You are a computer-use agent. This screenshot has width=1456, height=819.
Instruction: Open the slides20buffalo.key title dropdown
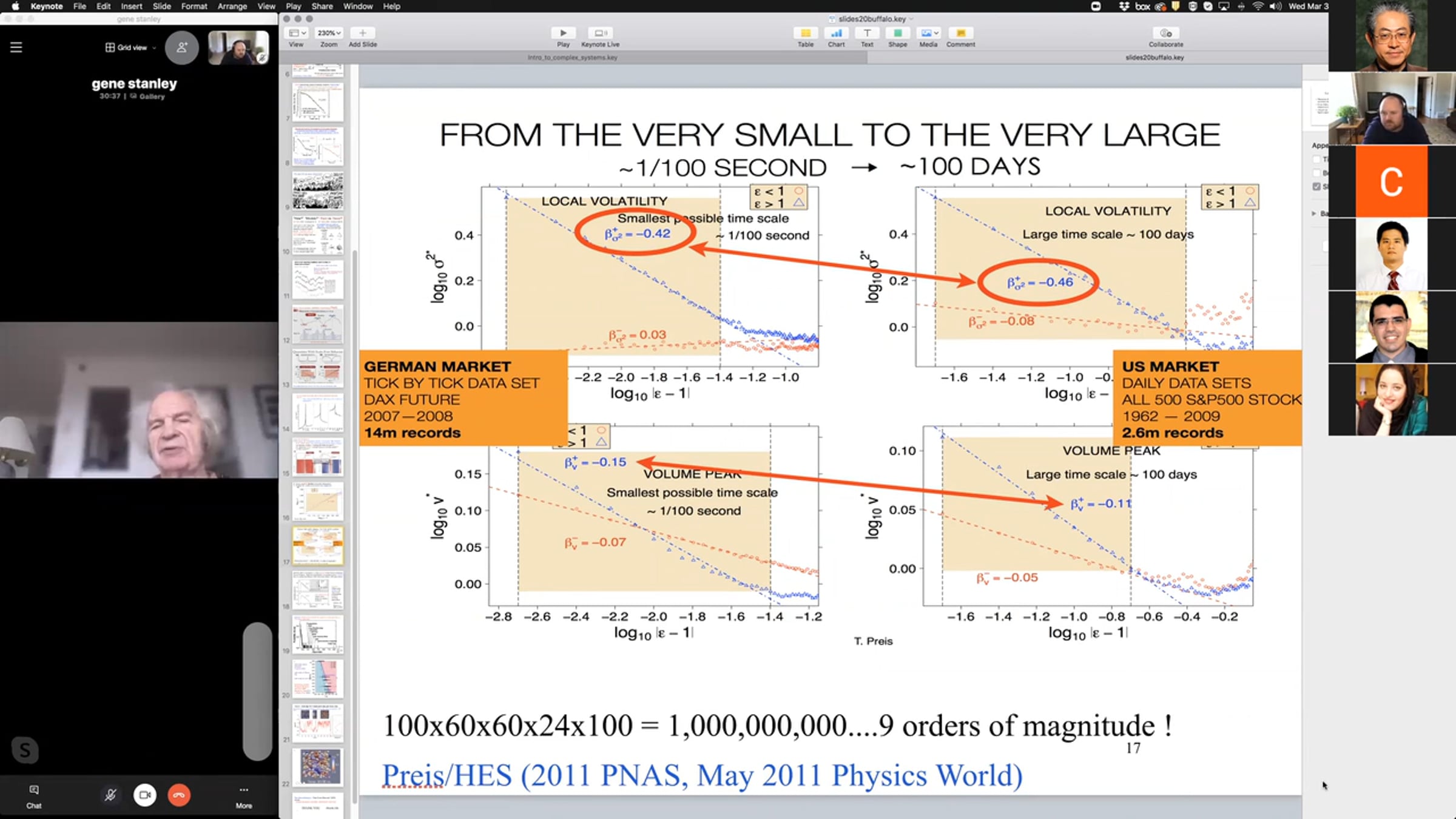click(911, 19)
